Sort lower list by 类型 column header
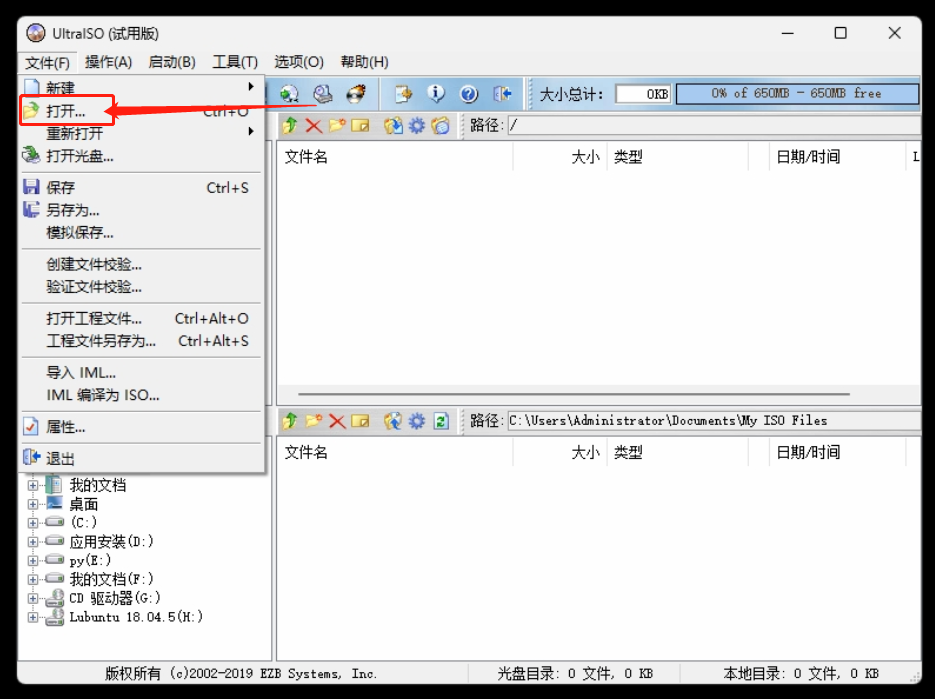935x699 pixels. (677, 453)
